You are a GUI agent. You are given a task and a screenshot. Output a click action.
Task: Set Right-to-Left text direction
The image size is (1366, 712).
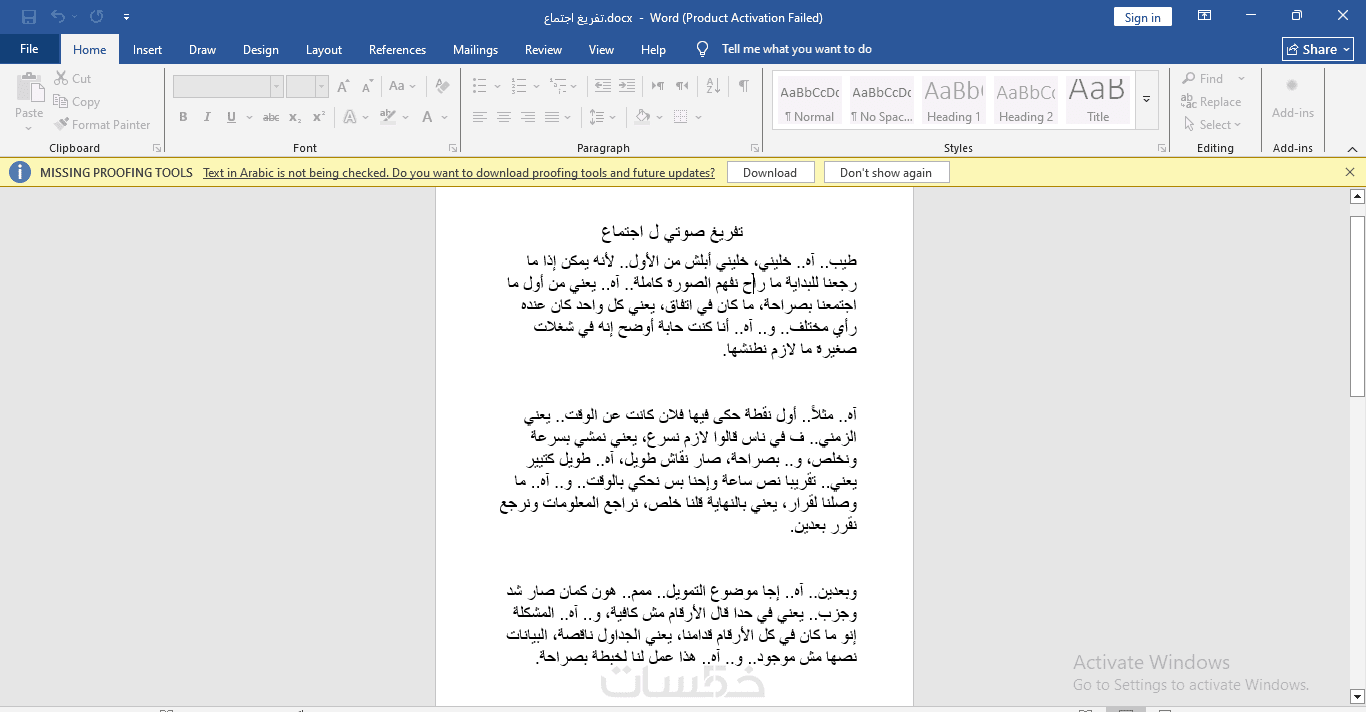682,86
